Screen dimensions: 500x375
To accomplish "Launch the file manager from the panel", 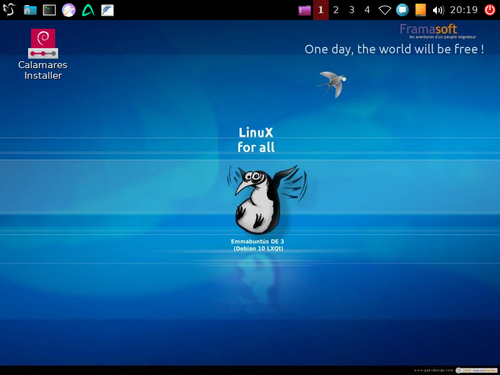I will pos(30,10).
